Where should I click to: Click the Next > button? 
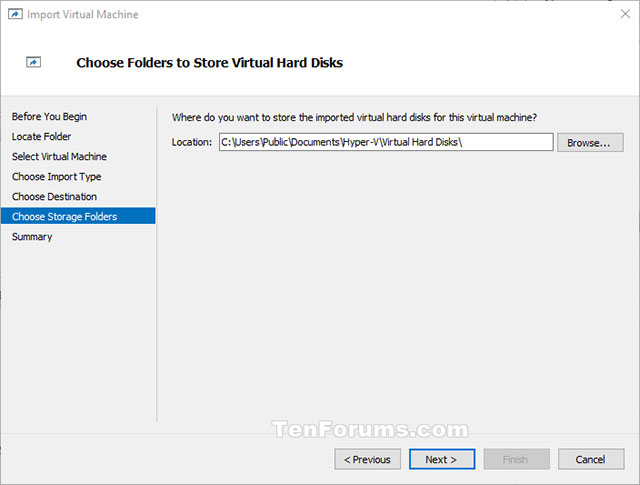(x=442, y=459)
